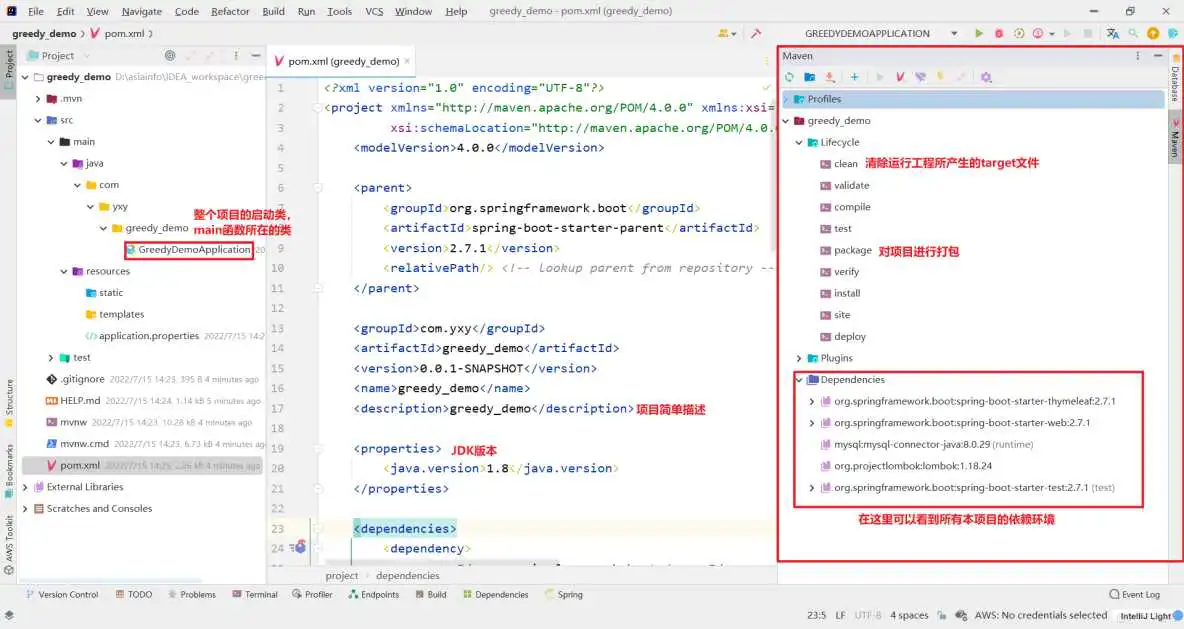
Task: Run GREEDYDEMOAPPLICATION with green Run icon
Action: coord(978,32)
